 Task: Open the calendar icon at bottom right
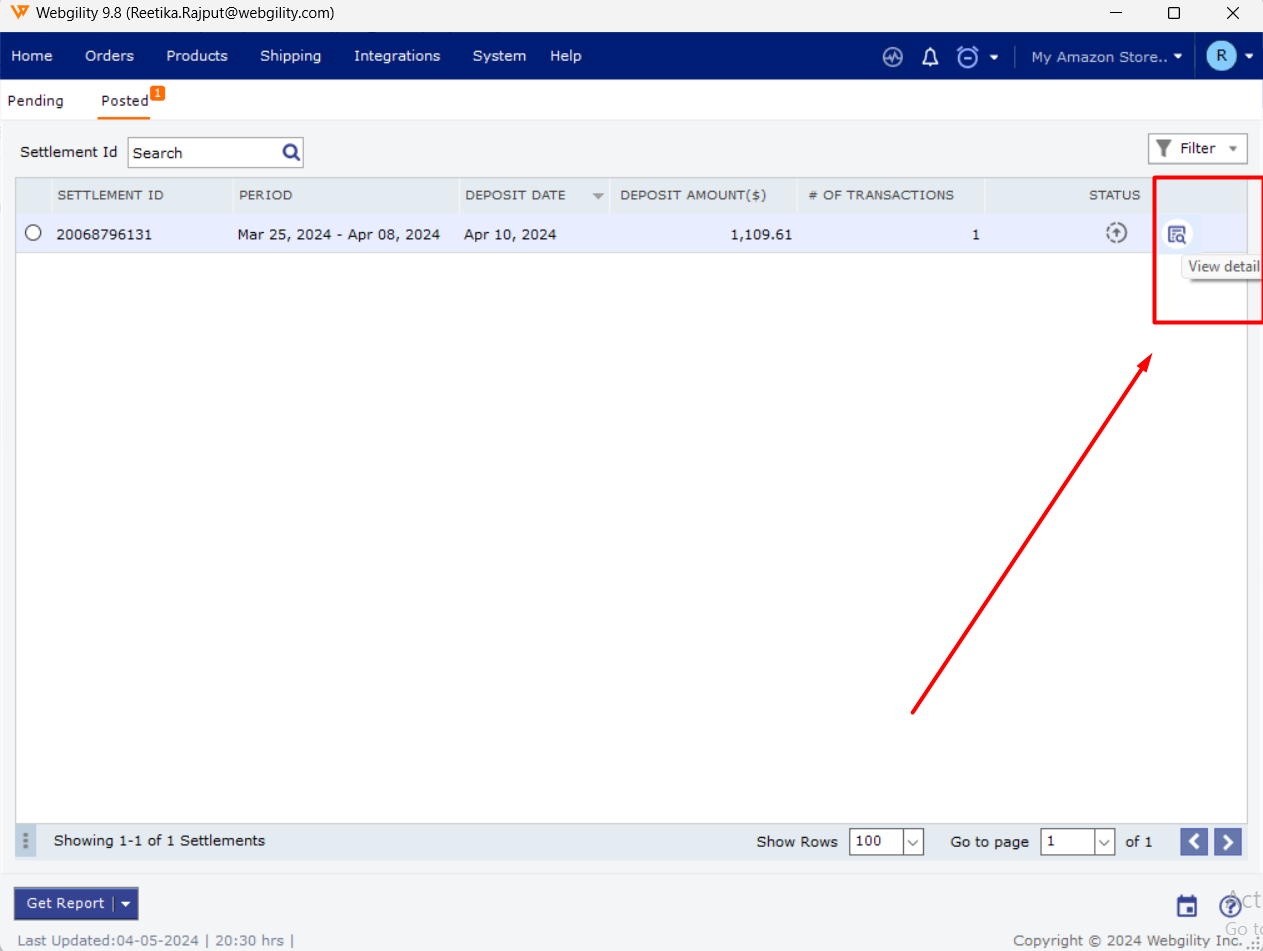(1187, 906)
